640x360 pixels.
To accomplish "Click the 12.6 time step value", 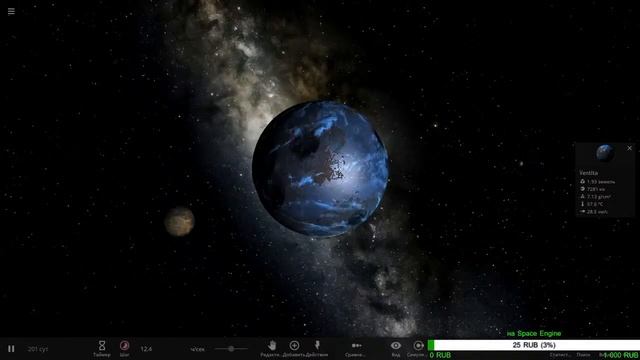I will coord(146,349).
